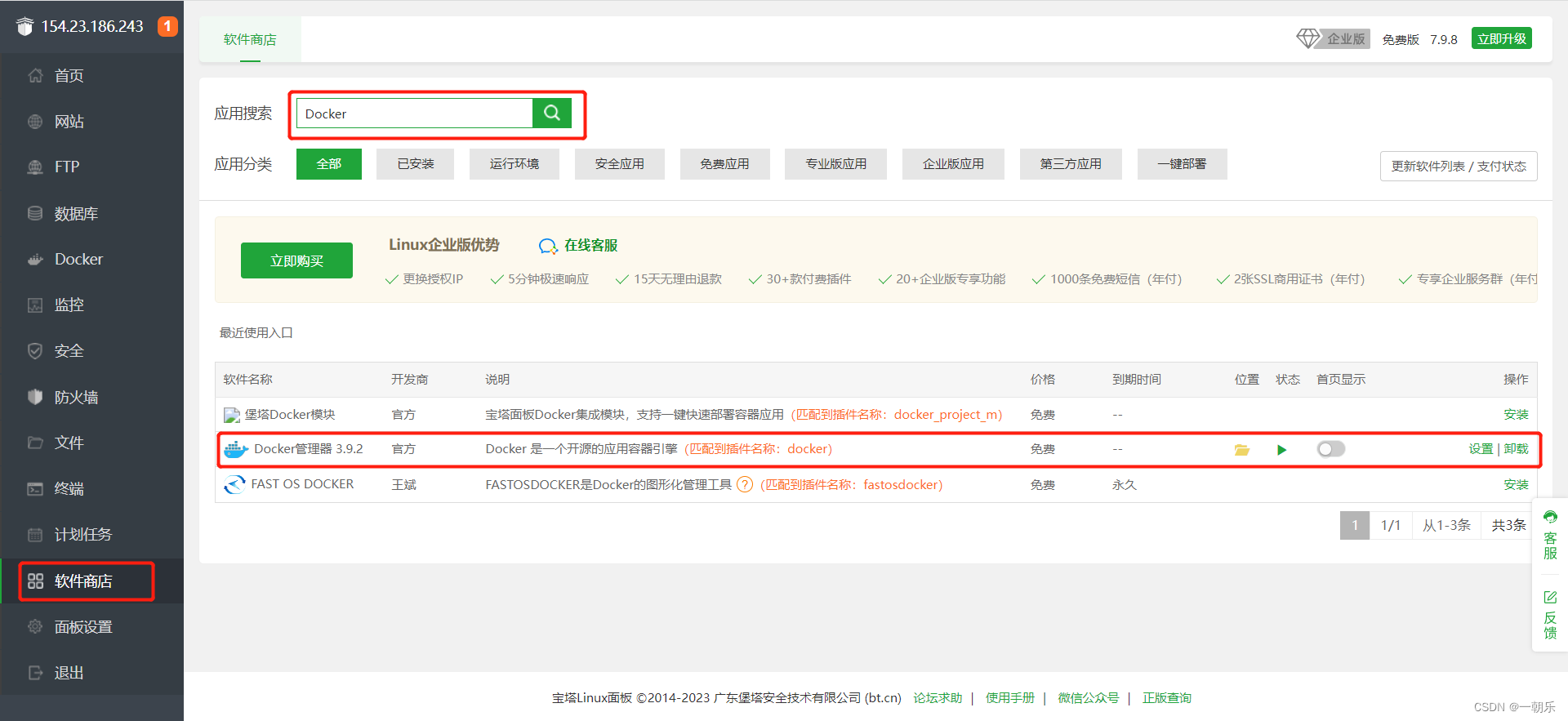Click the 软件商店 top tab

250,39
